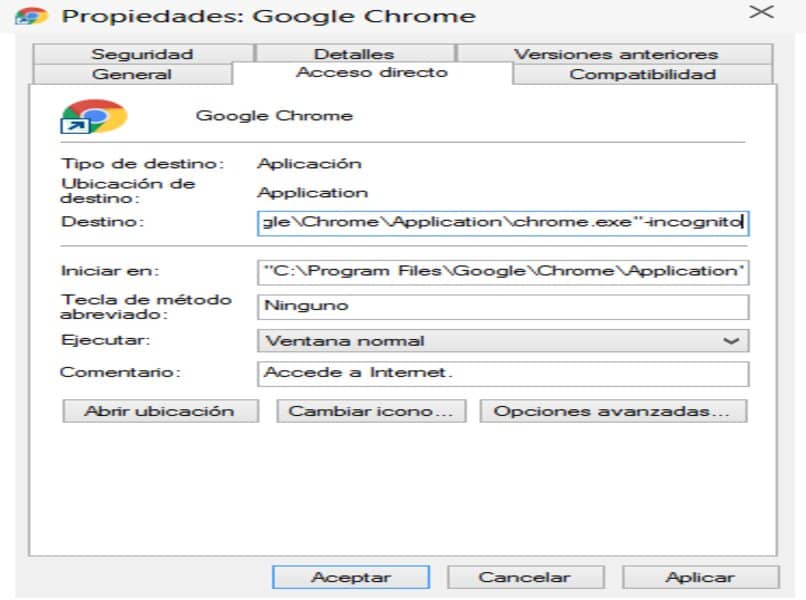This screenshot has width=806, height=600.
Task: Click the 'Tipo de destino:' label
Action: coord(142,163)
